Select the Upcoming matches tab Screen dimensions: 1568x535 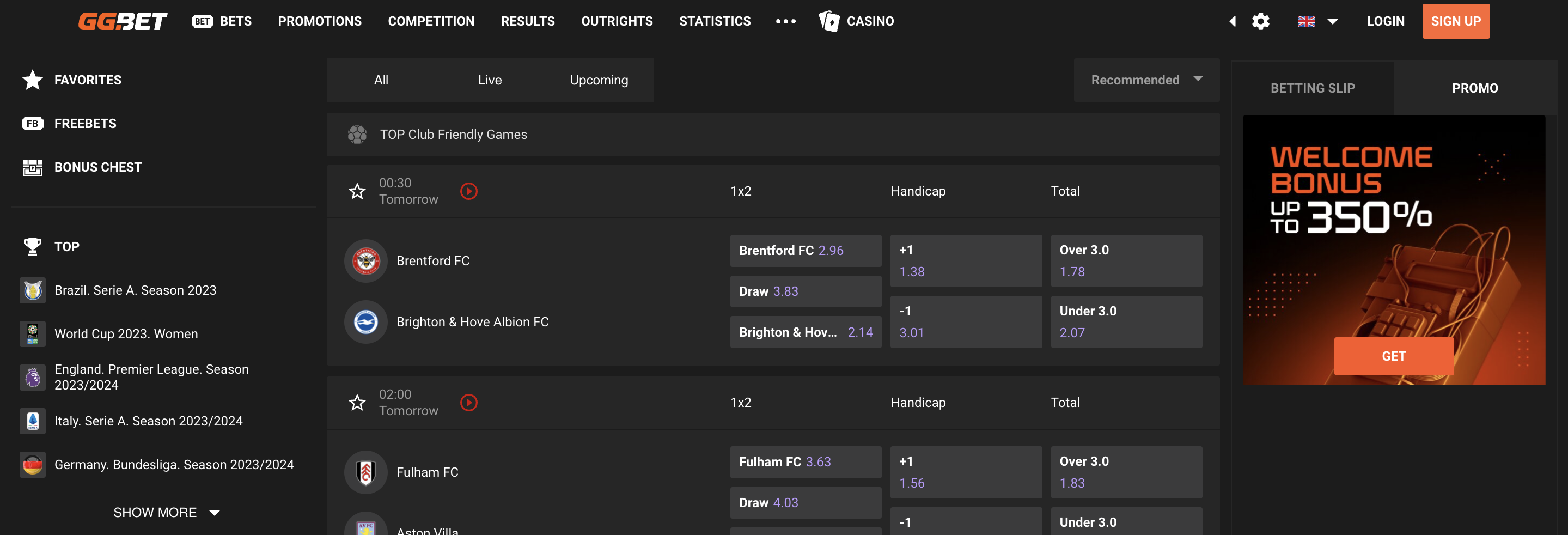point(599,80)
